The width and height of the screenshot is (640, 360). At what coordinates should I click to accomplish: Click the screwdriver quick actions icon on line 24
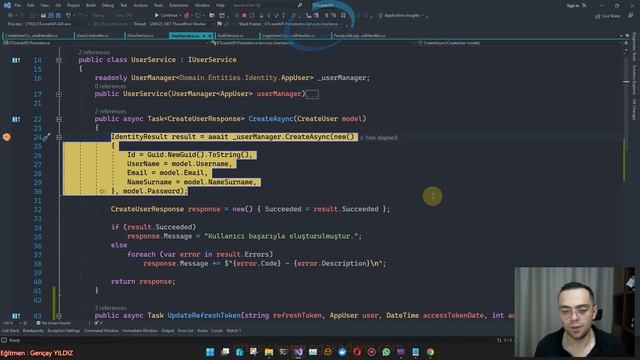pos(47,137)
